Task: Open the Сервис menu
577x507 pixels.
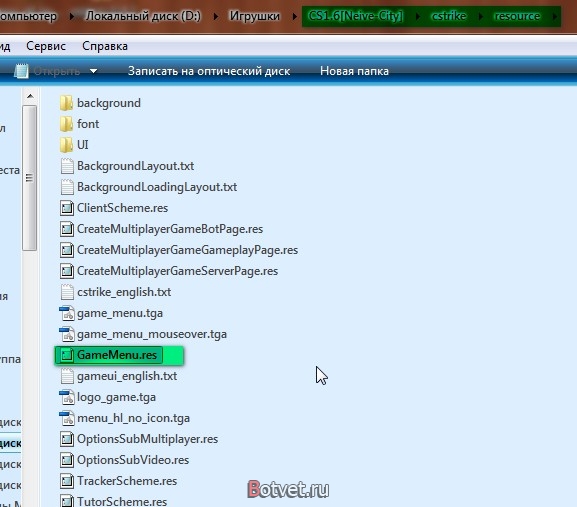Action: (x=46, y=46)
